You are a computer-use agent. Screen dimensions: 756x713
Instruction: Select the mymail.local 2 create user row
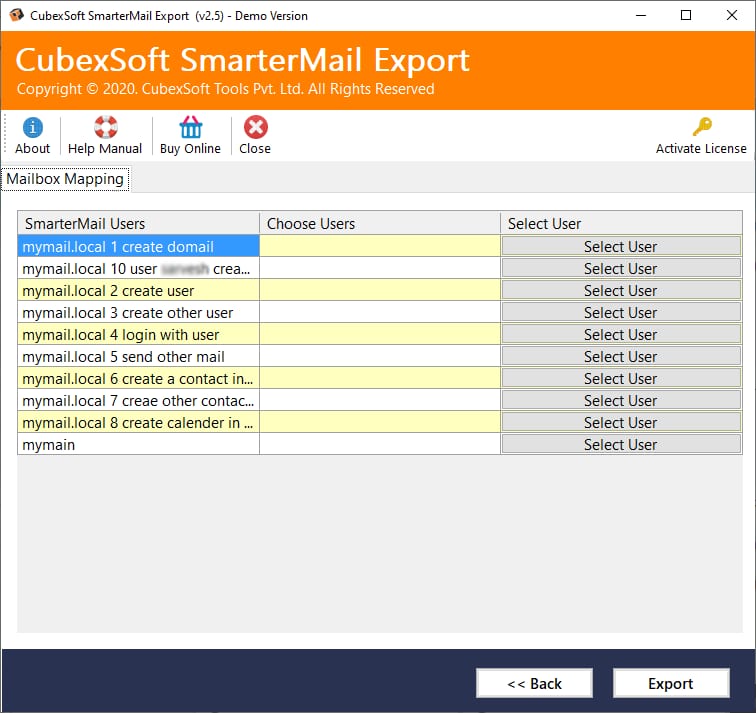click(138, 291)
